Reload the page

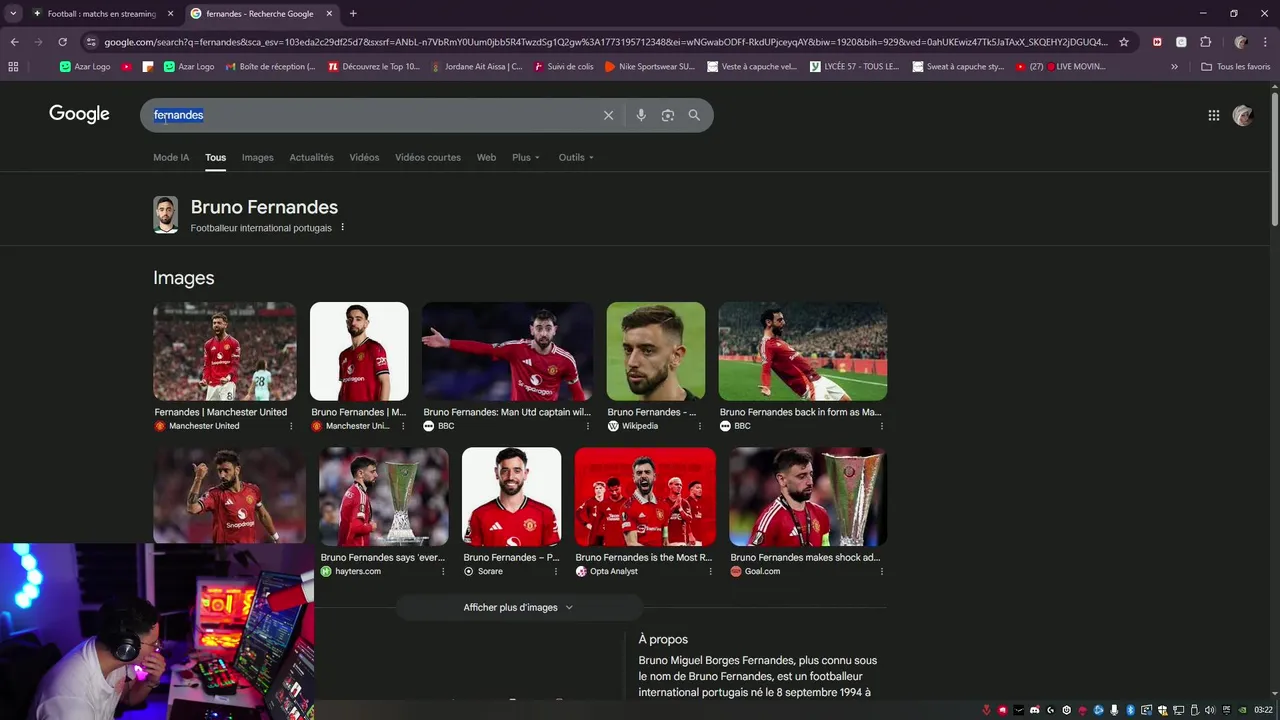(x=62, y=42)
